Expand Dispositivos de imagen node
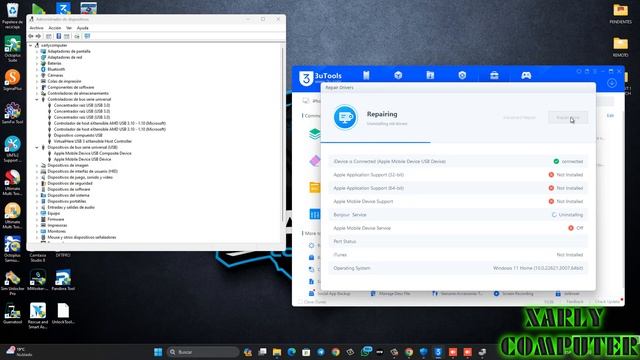 tap(37, 165)
